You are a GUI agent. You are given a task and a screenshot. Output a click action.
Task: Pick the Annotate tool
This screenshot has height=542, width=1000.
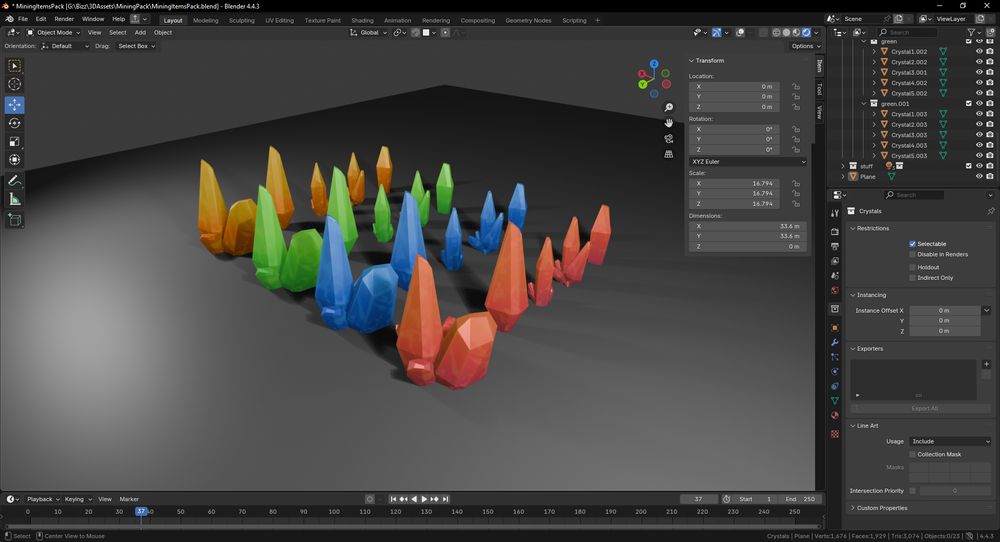(15, 181)
